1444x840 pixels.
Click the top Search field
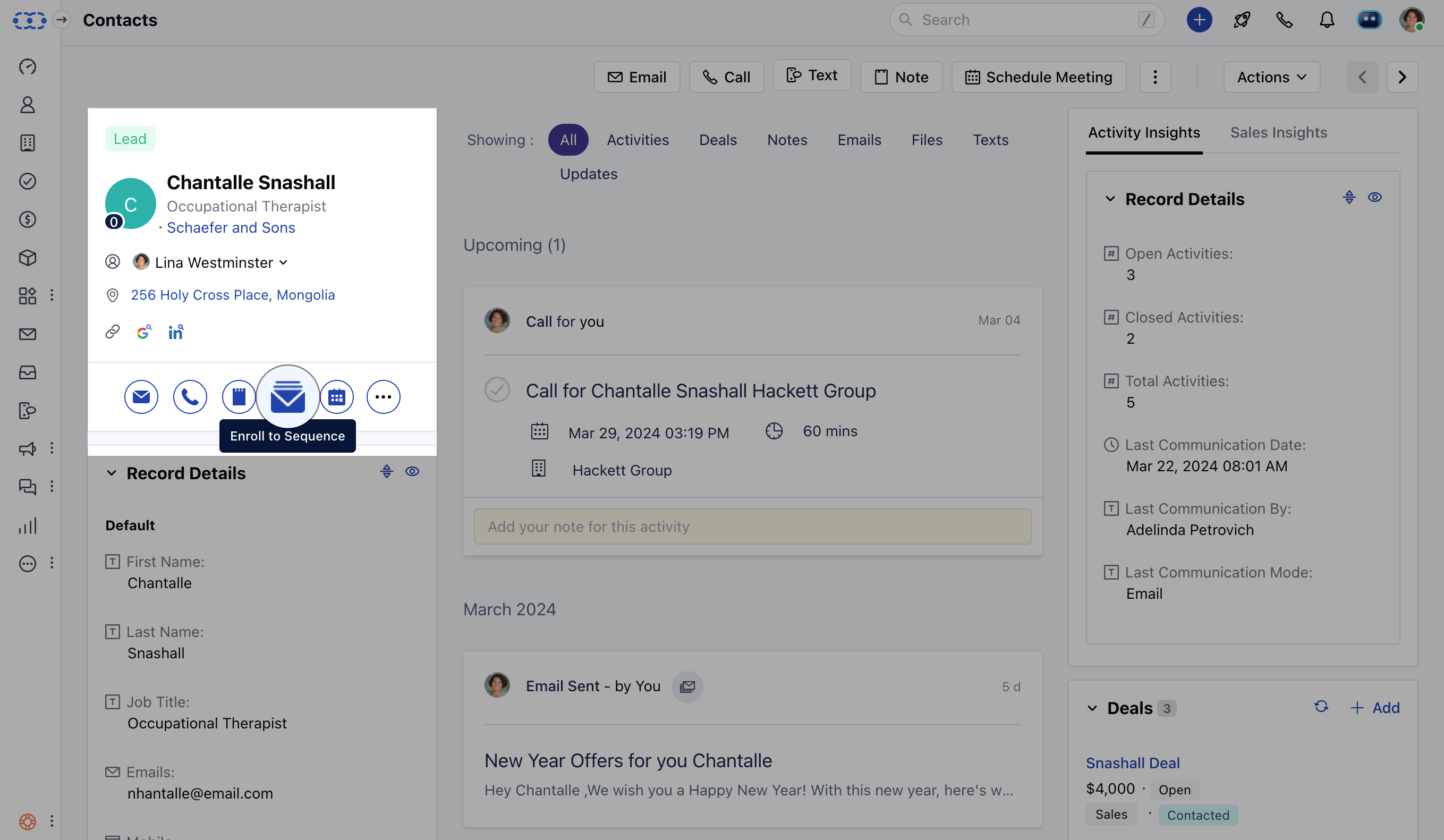(1026, 20)
